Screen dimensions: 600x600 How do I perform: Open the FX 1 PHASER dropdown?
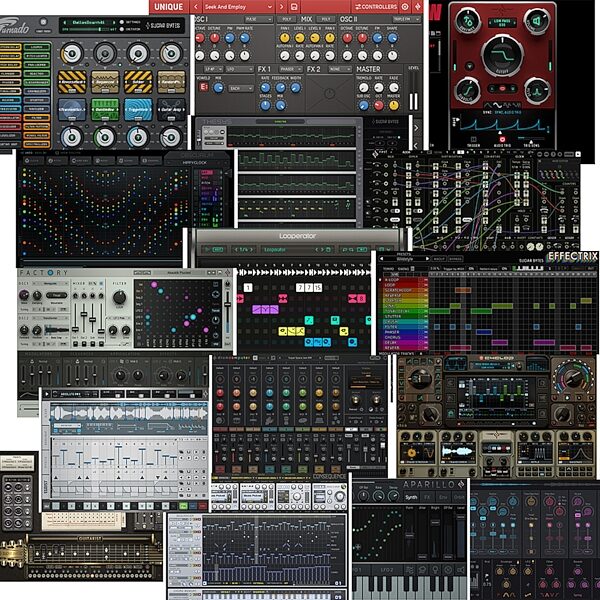(289, 69)
